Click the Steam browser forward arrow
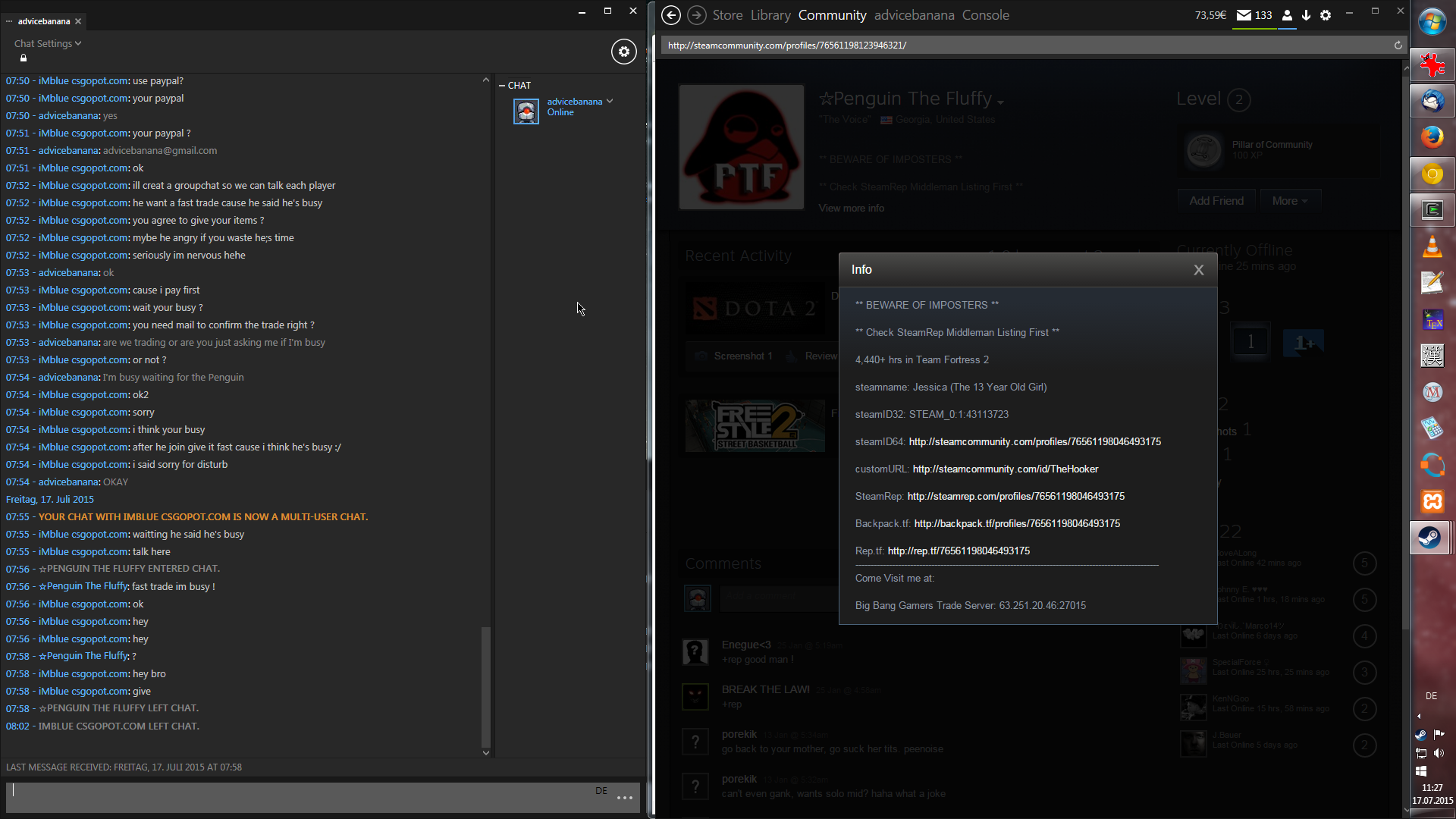 [696, 15]
